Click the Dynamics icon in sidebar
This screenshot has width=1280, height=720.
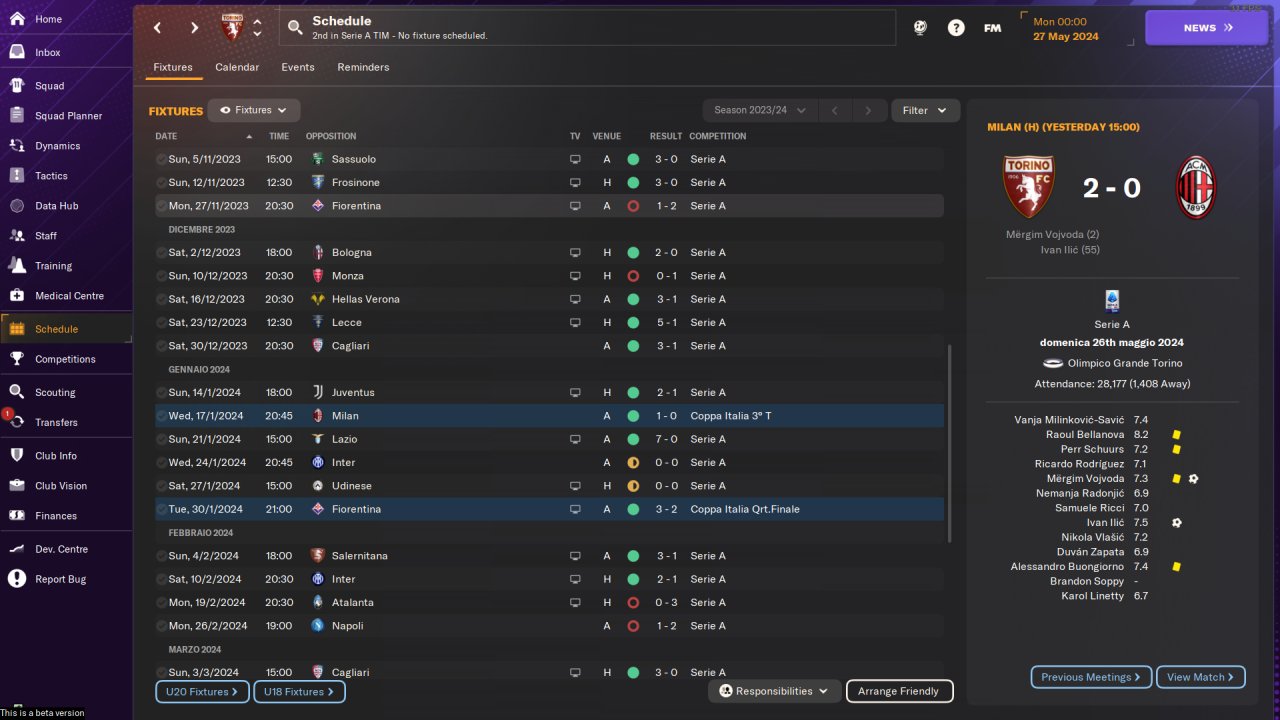(17, 146)
